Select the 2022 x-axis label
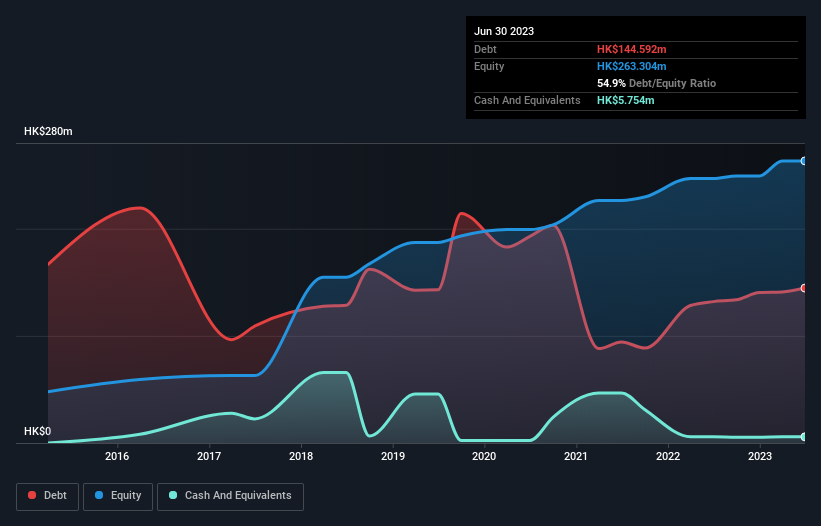 pyautogui.click(x=668, y=456)
